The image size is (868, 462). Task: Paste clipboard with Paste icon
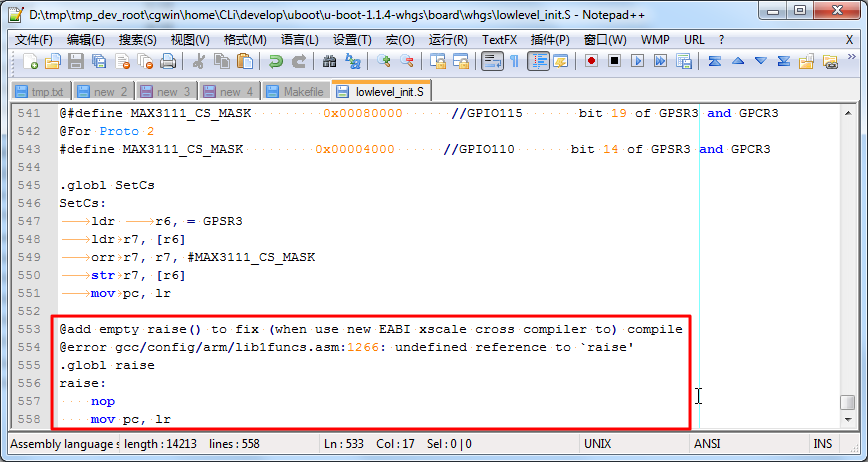pos(245,61)
